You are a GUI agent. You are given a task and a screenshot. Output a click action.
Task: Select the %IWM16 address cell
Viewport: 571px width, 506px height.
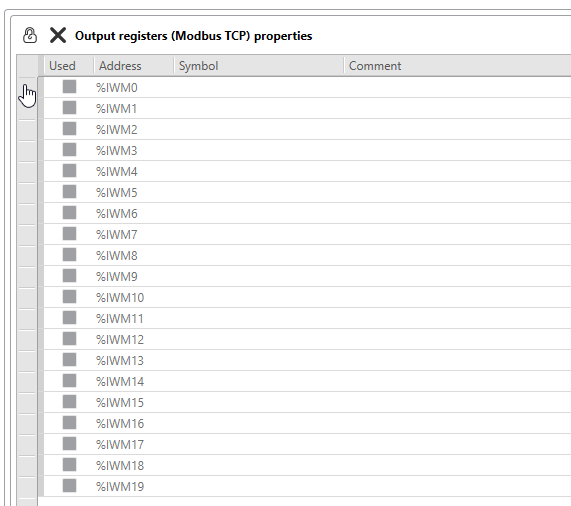(x=134, y=423)
